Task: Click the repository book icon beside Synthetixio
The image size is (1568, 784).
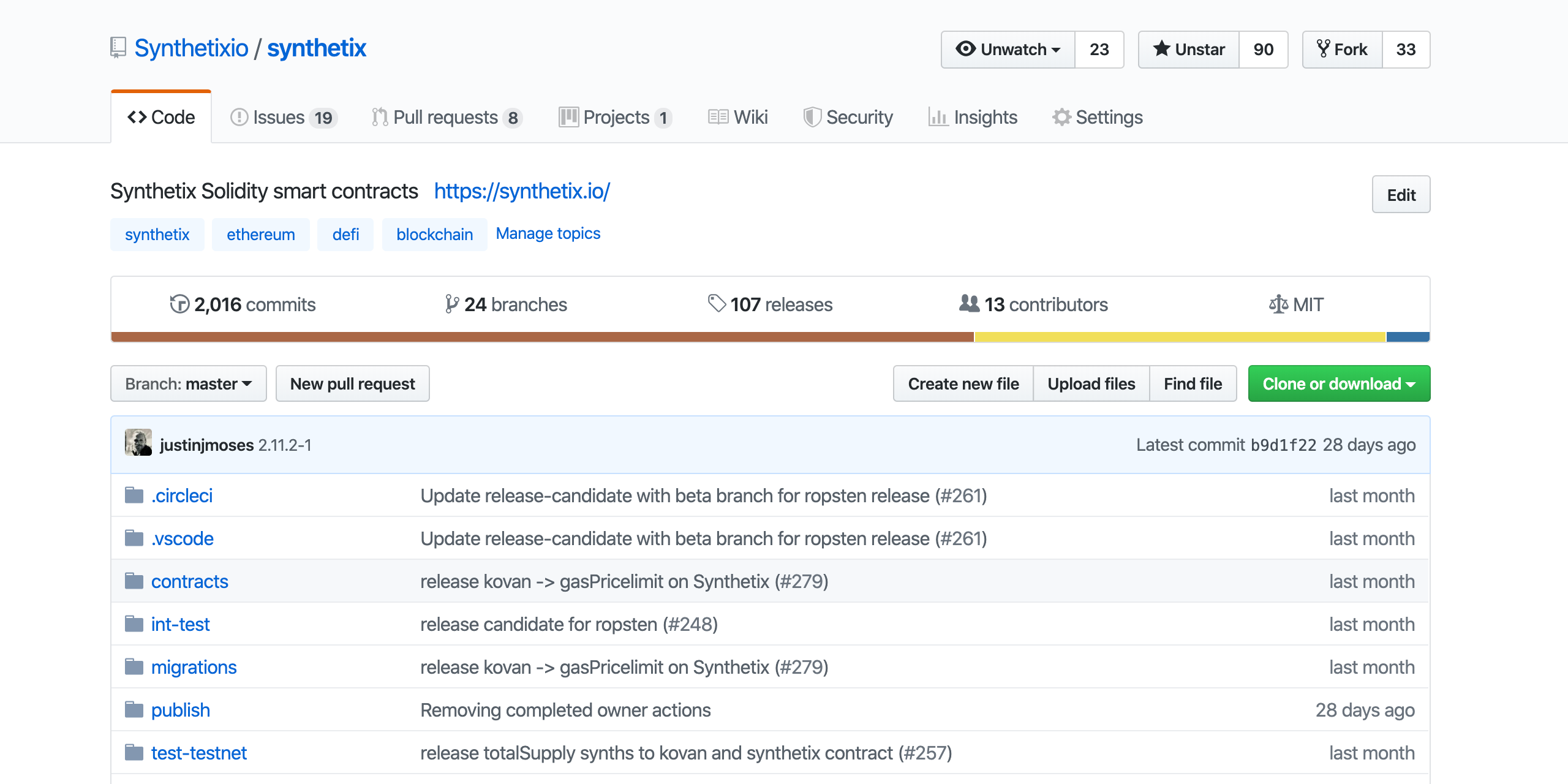Action: point(118,48)
